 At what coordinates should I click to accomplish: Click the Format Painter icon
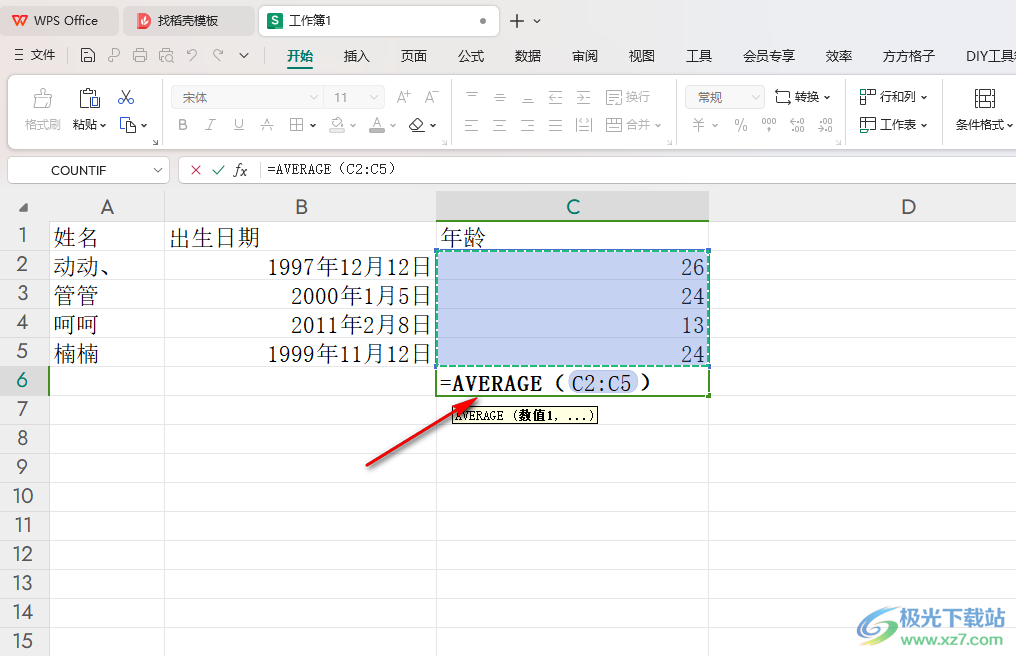(43, 109)
